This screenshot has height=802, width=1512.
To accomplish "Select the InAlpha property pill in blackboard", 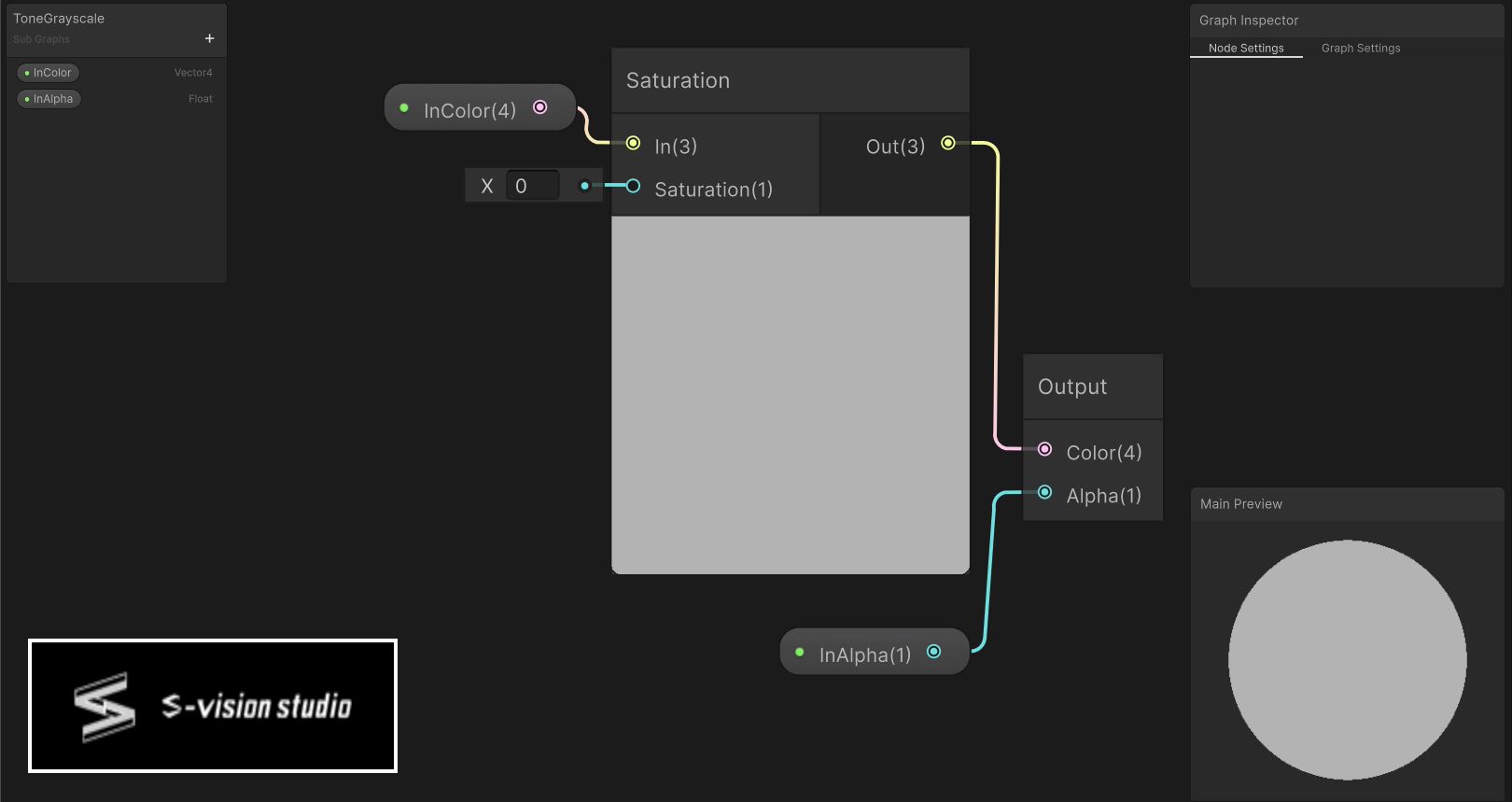I will tap(49, 99).
